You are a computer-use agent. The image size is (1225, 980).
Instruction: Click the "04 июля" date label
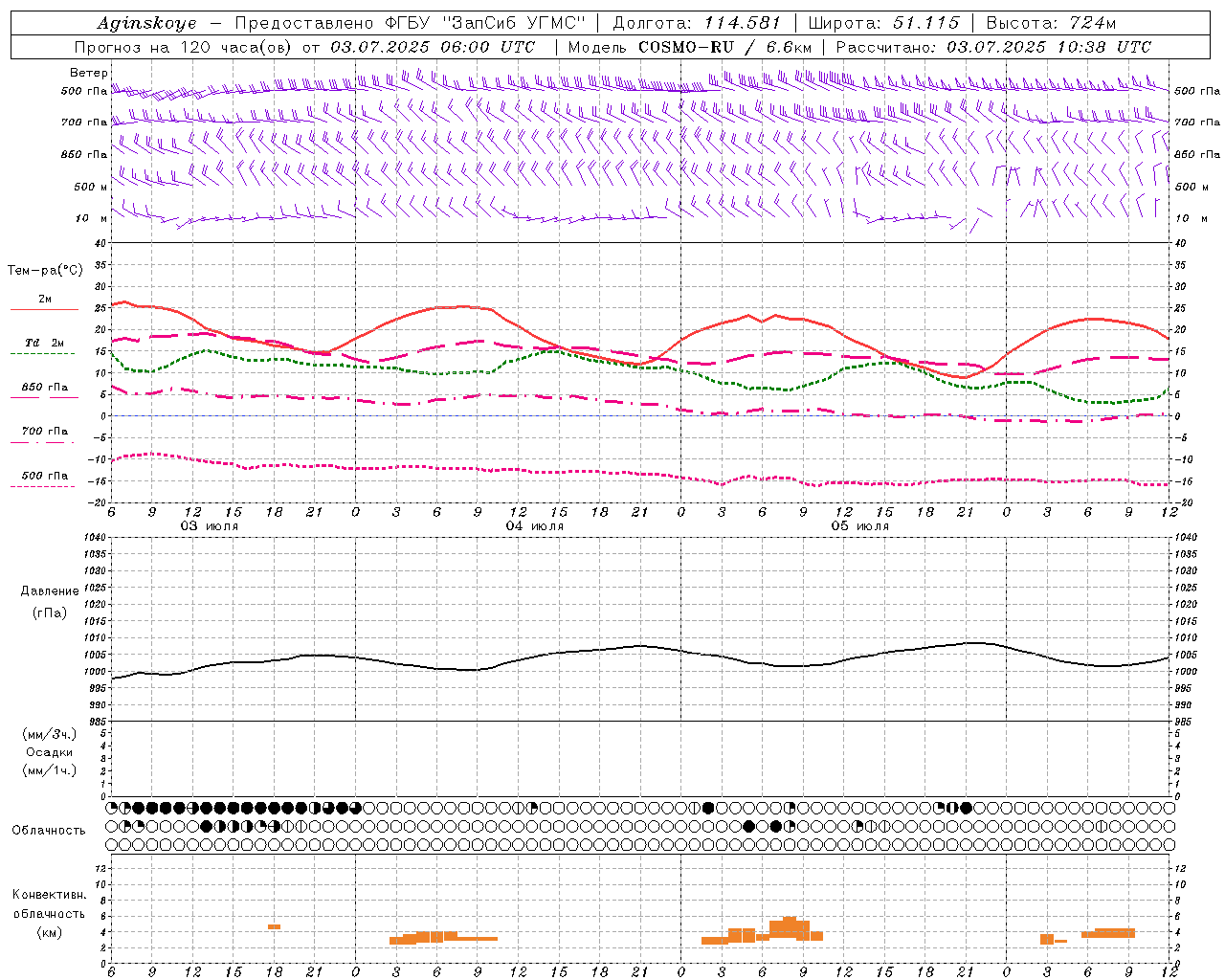pos(535,526)
